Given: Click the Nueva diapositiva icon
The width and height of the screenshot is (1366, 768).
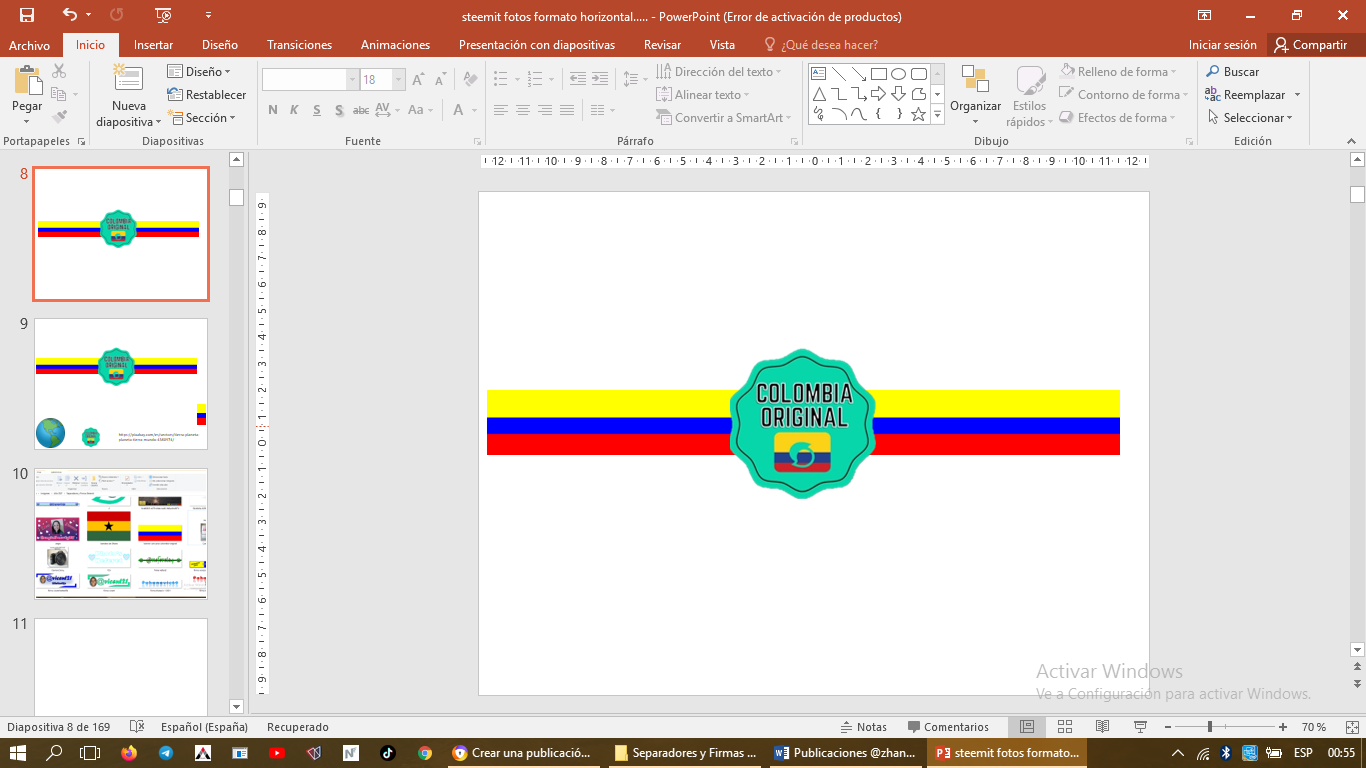Looking at the screenshot, I should click(x=128, y=79).
